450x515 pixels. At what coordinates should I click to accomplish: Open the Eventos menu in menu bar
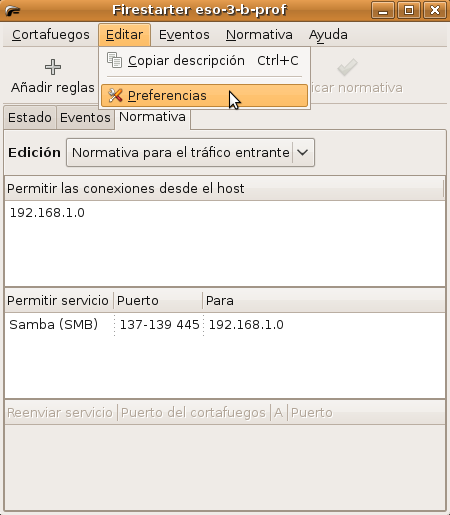coord(184,35)
